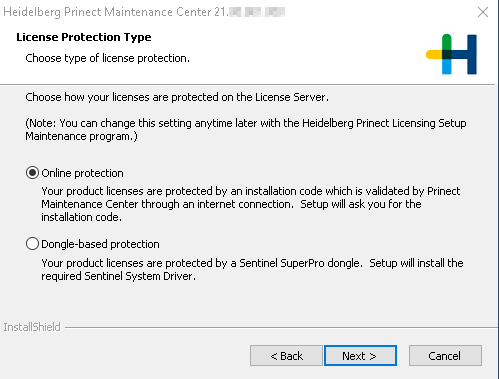The height and width of the screenshot is (379, 499).
Task: Click the Heidelberg H logo
Action: pyautogui.click(x=452, y=54)
